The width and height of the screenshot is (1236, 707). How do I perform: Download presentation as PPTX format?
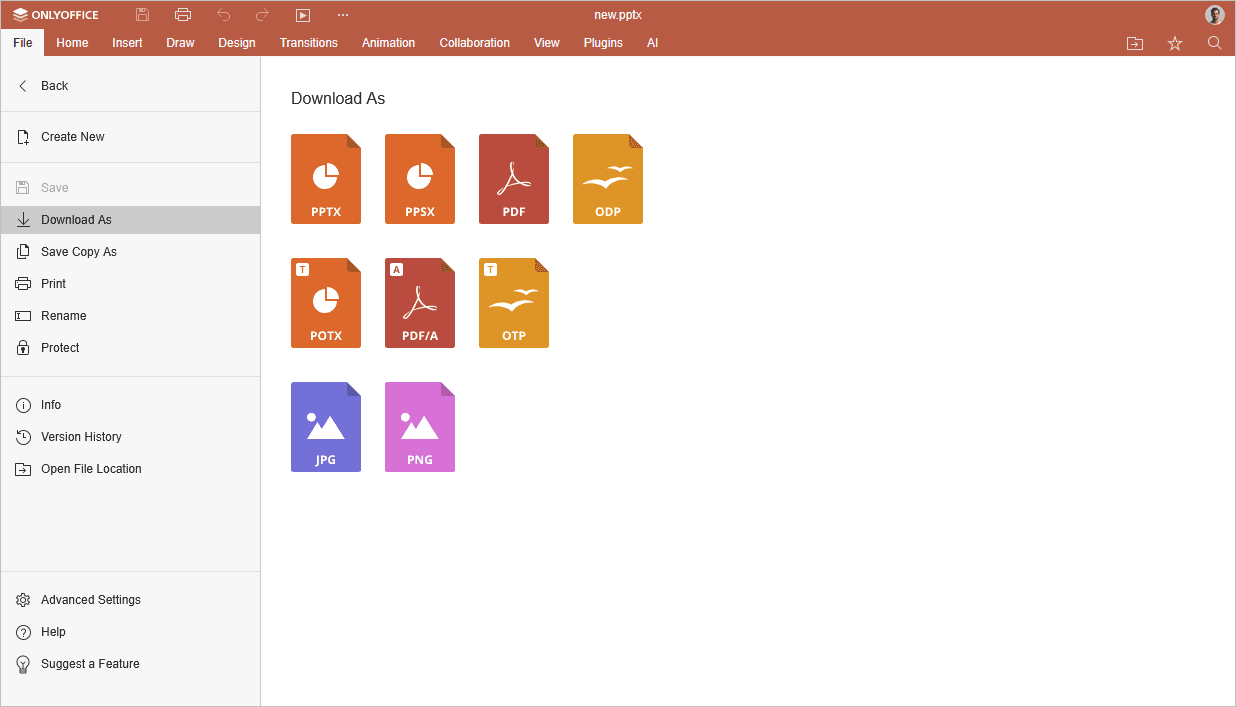pyautogui.click(x=325, y=179)
